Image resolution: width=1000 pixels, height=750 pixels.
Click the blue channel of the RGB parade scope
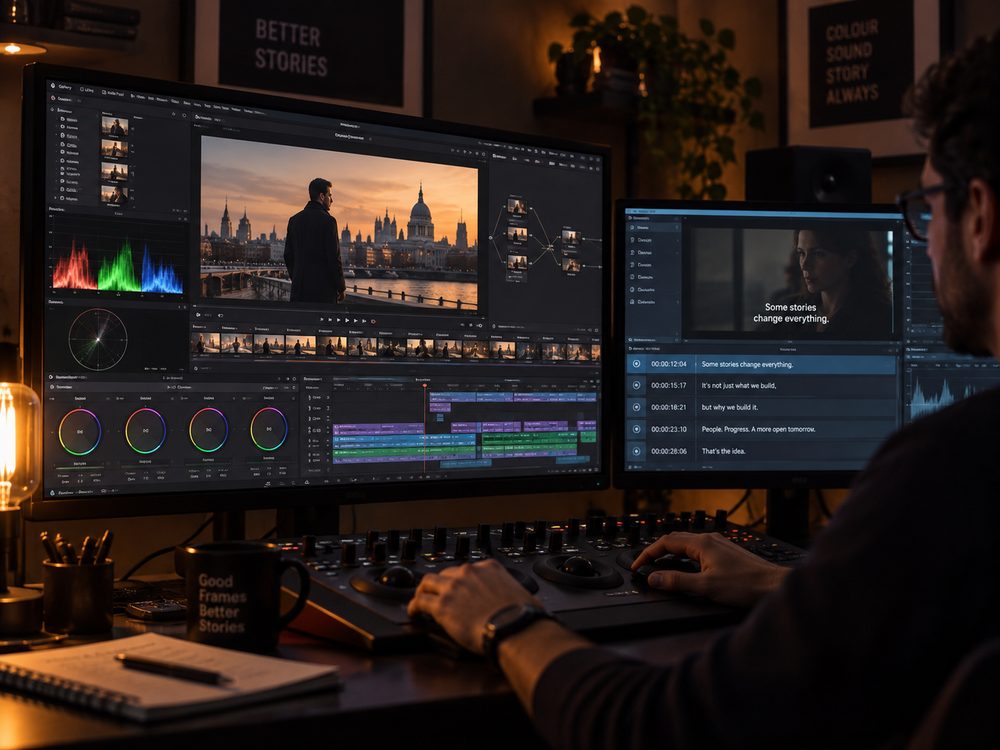161,270
